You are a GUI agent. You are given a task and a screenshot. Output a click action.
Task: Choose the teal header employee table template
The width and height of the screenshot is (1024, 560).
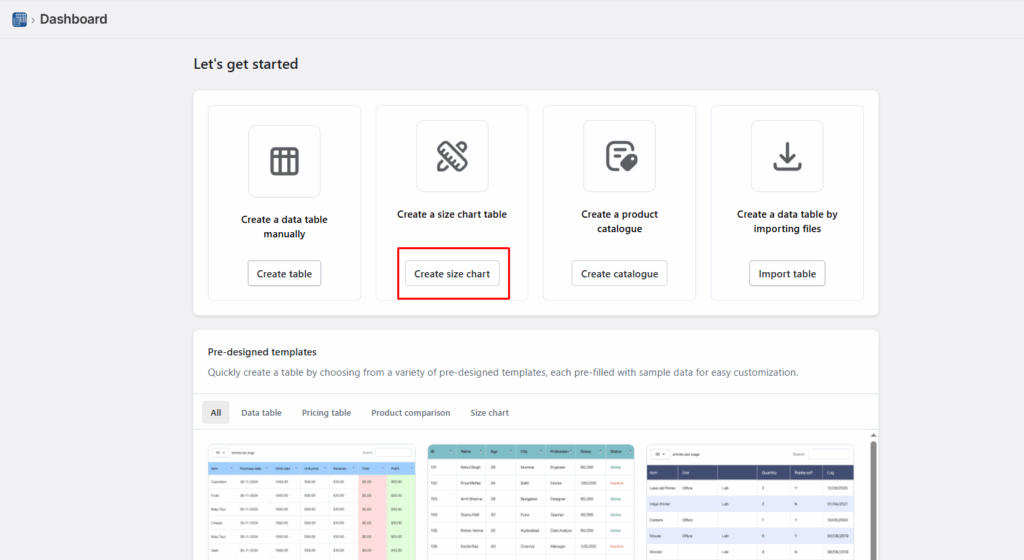click(x=530, y=510)
